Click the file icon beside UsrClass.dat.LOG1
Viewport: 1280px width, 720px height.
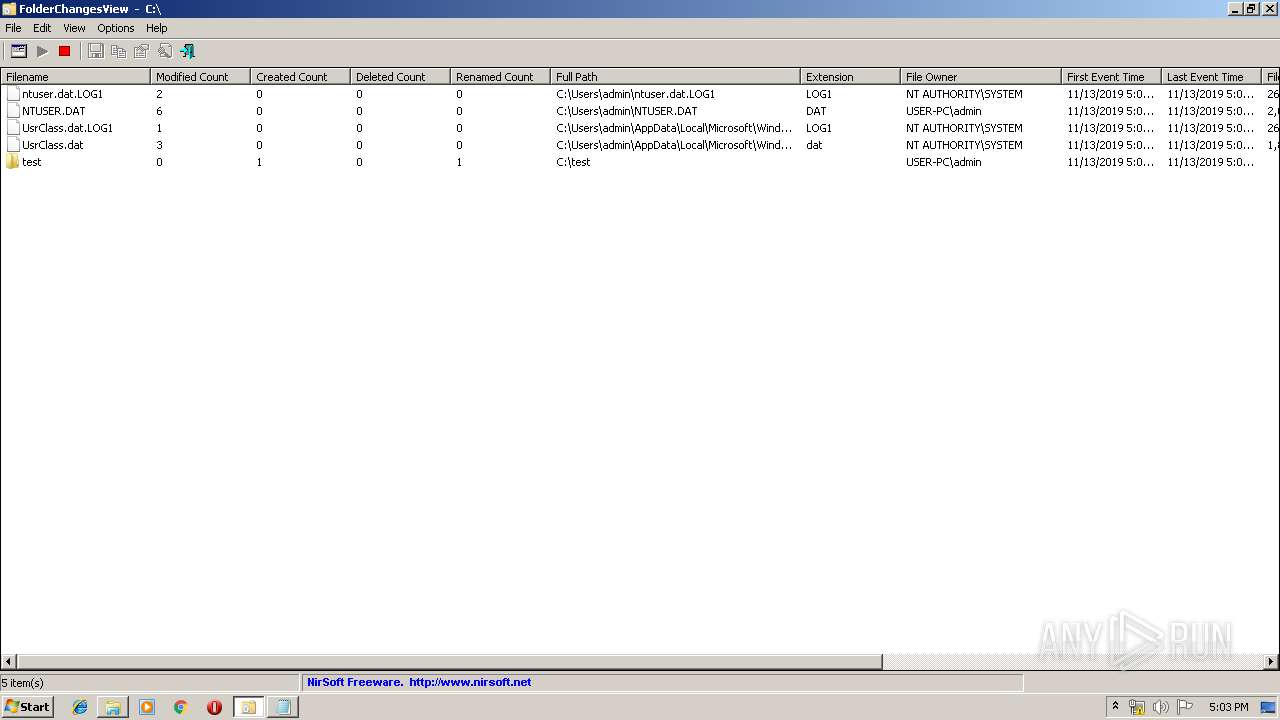coord(13,128)
